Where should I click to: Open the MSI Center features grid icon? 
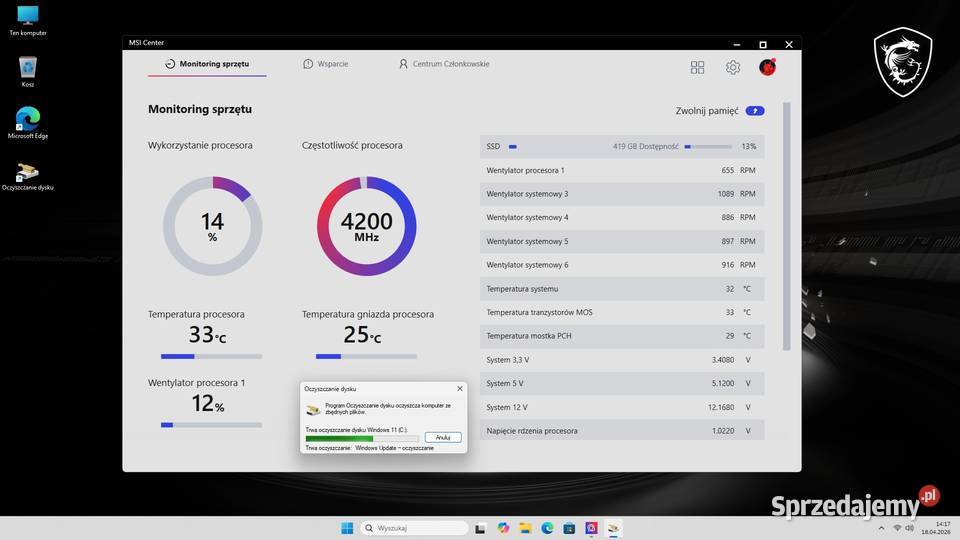point(697,67)
